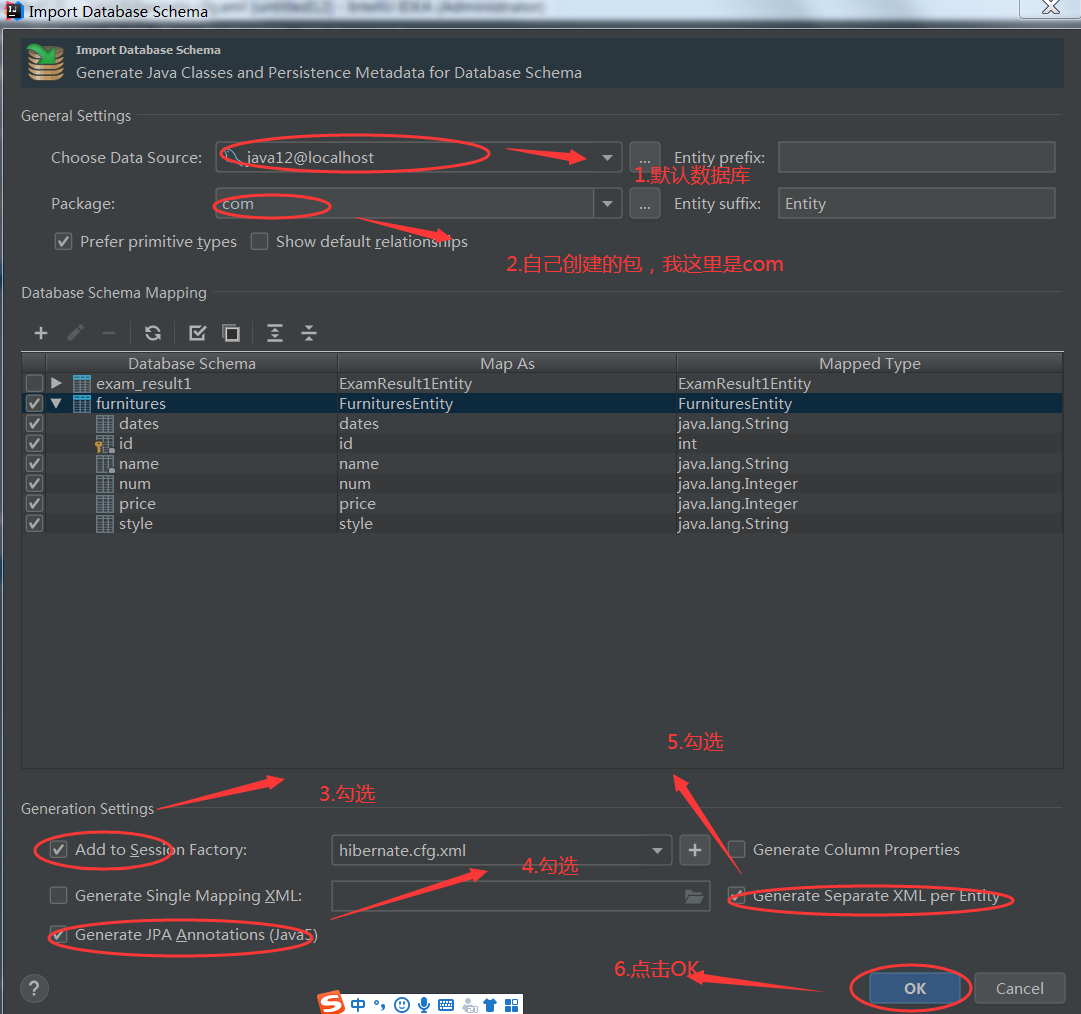Uncheck the dates column checkbox
This screenshot has width=1081, height=1014.
34,424
